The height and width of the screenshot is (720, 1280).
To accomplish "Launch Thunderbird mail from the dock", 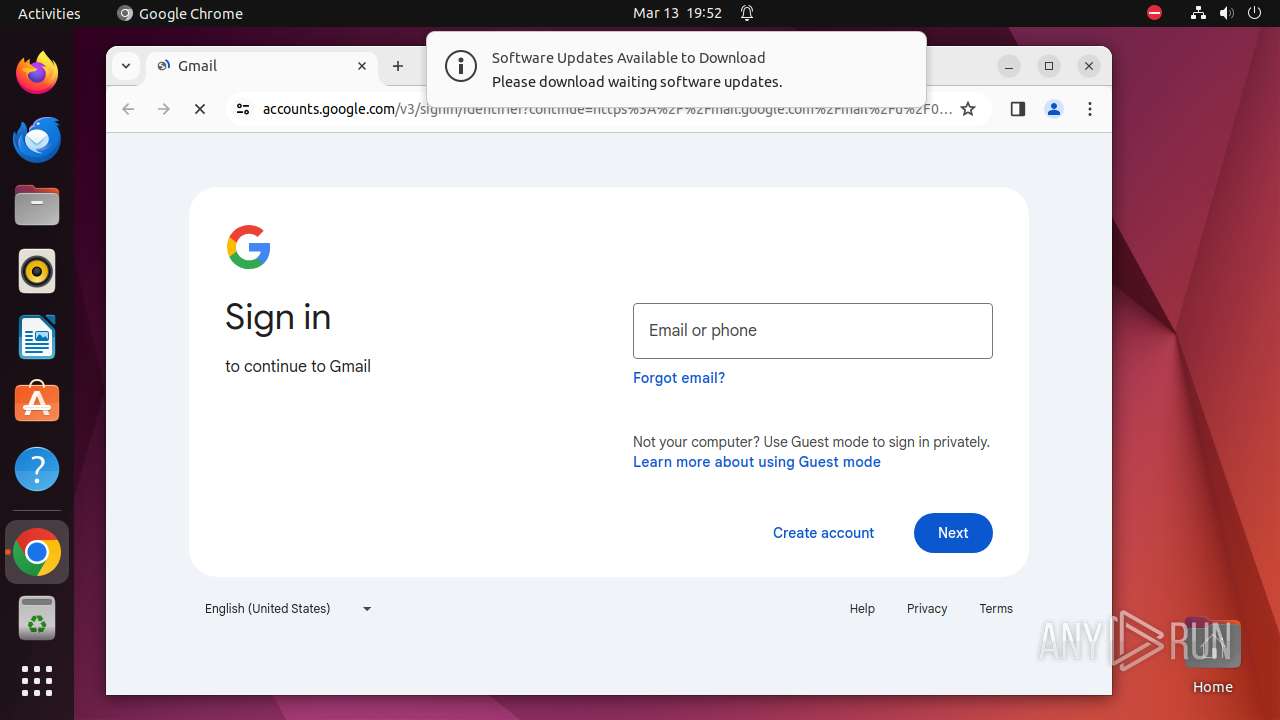I will [x=37, y=139].
